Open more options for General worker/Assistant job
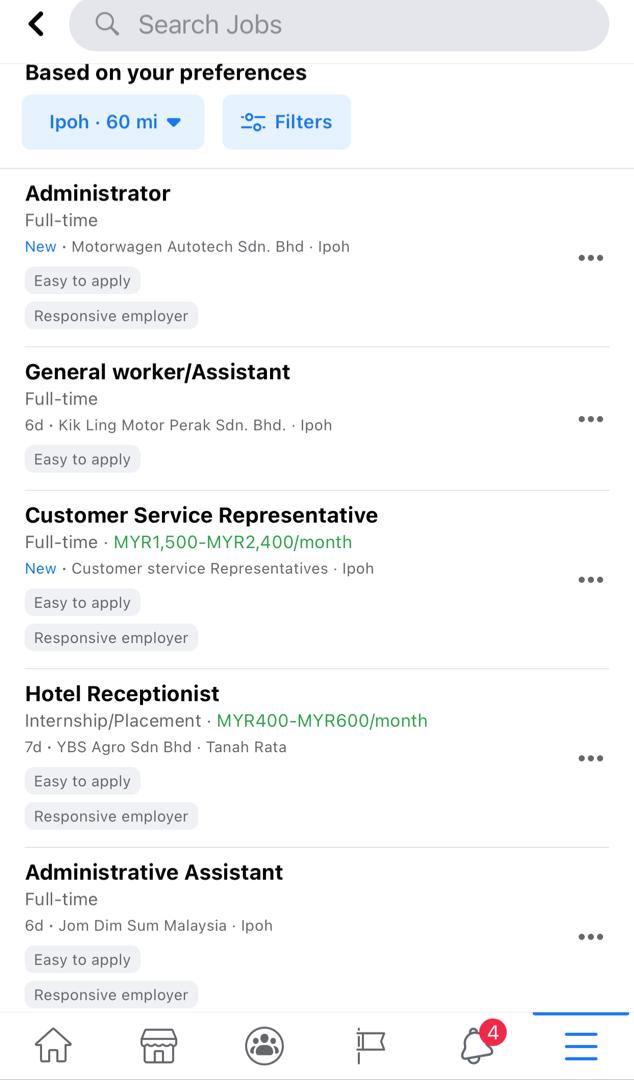The height and width of the screenshot is (1080, 634). [x=591, y=419]
